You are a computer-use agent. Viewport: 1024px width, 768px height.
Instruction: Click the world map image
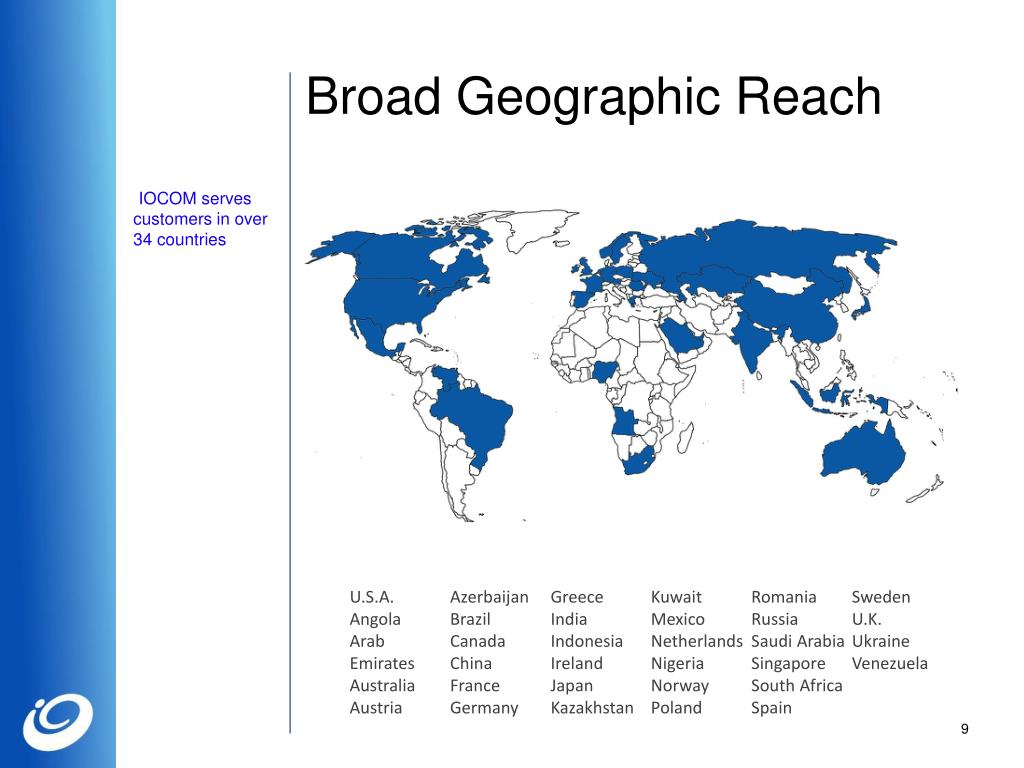pyautogui.click(x=632, y=365)
